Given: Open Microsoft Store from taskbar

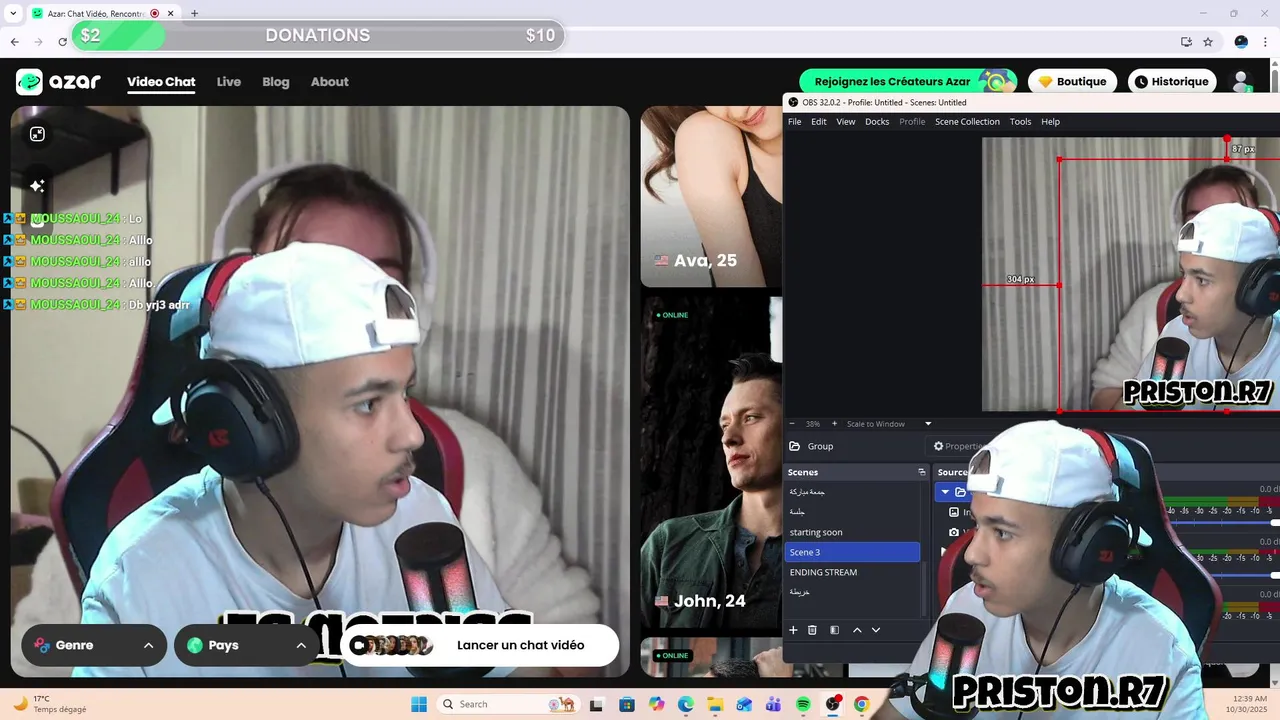Looking at the screenshot, I should (627, 704).
